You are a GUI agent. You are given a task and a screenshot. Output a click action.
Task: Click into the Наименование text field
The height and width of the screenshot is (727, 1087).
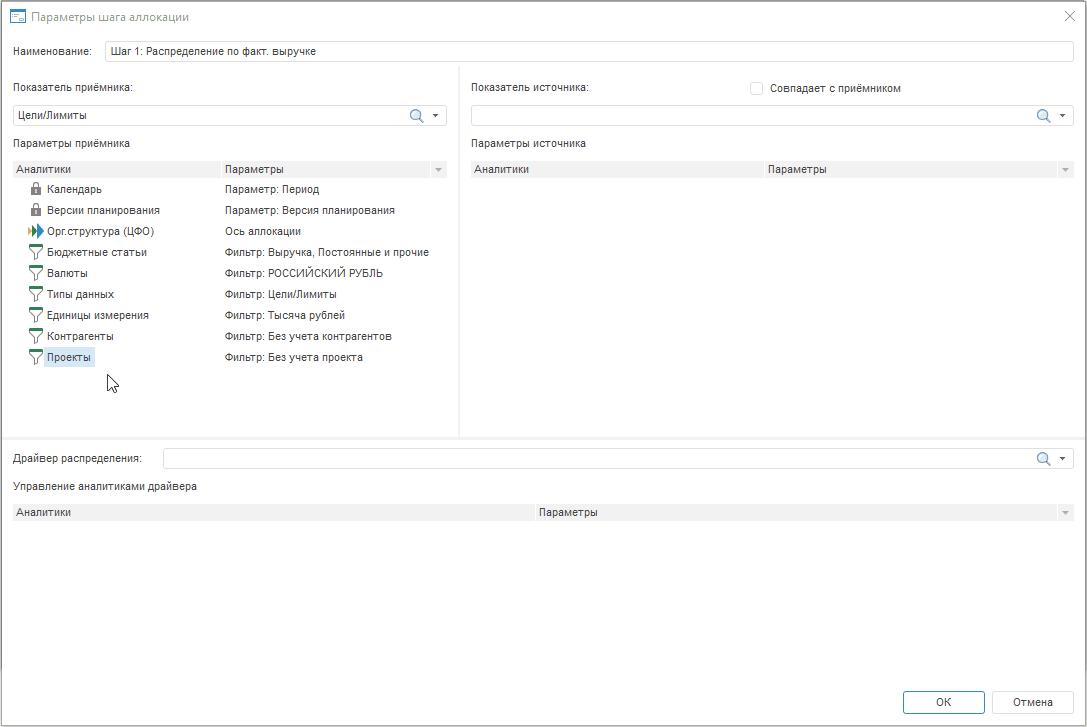coord(588,51)
